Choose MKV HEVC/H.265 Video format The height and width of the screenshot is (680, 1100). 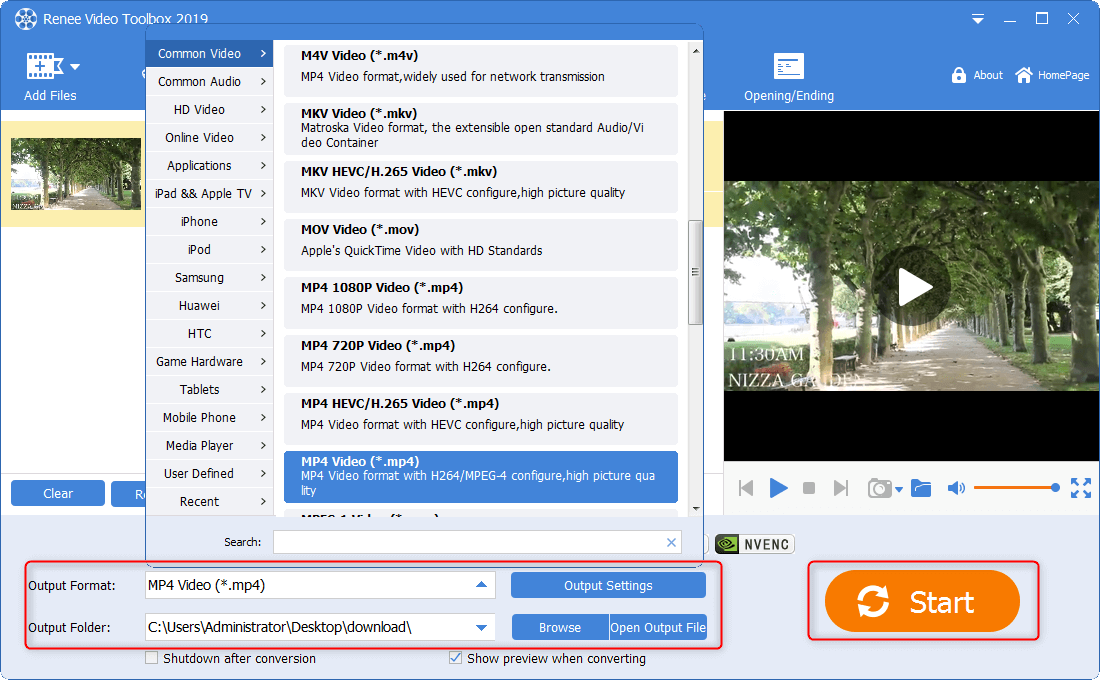pyautogui.click(x=481, y=187)
